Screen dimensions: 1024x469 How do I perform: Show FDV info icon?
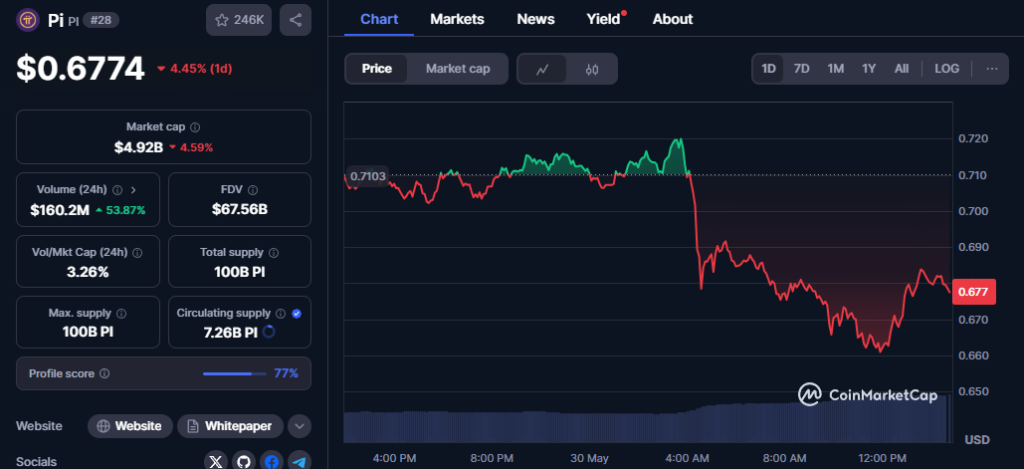(x=253, y=190)
